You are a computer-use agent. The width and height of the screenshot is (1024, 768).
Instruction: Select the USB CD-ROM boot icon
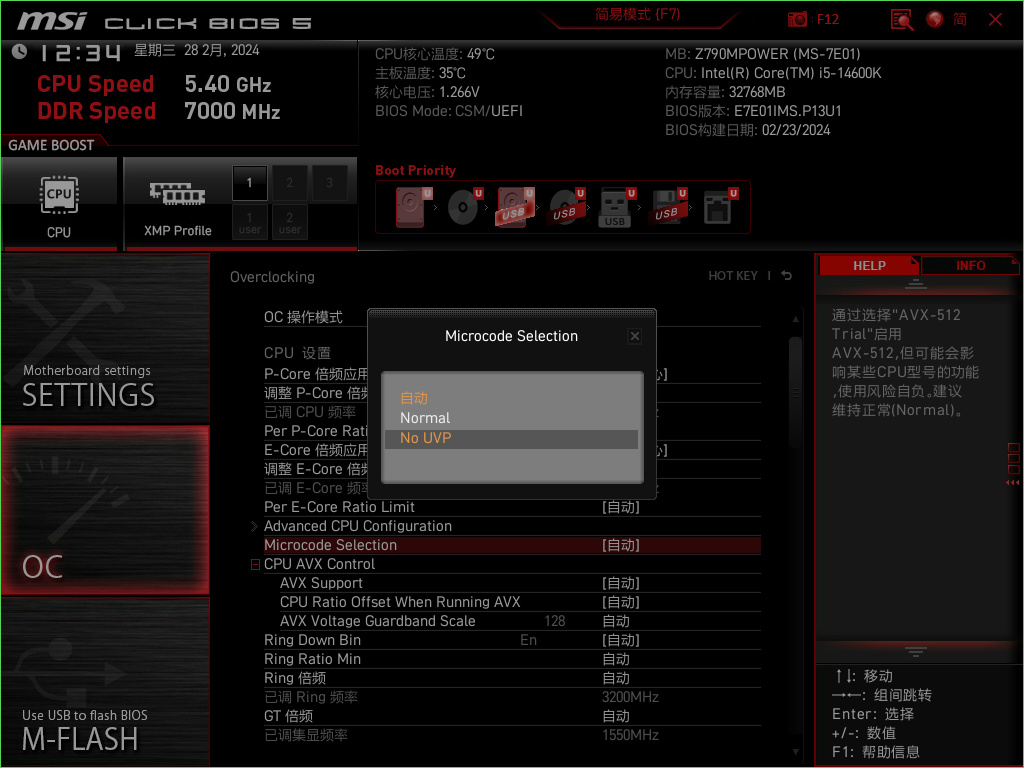click(x=566, y=207)
